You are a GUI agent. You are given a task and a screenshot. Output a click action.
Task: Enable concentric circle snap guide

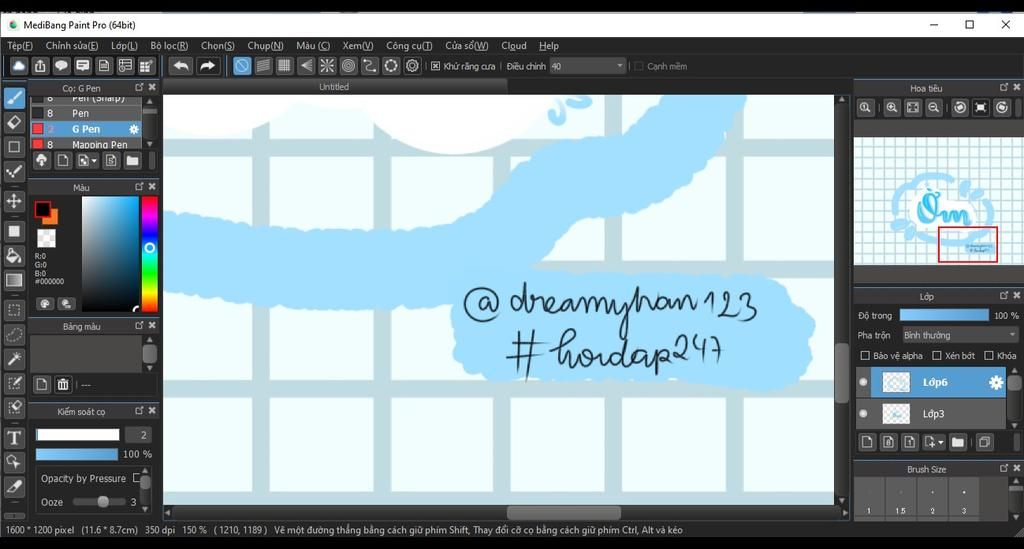pyautogui.click(x=348, y=66)
